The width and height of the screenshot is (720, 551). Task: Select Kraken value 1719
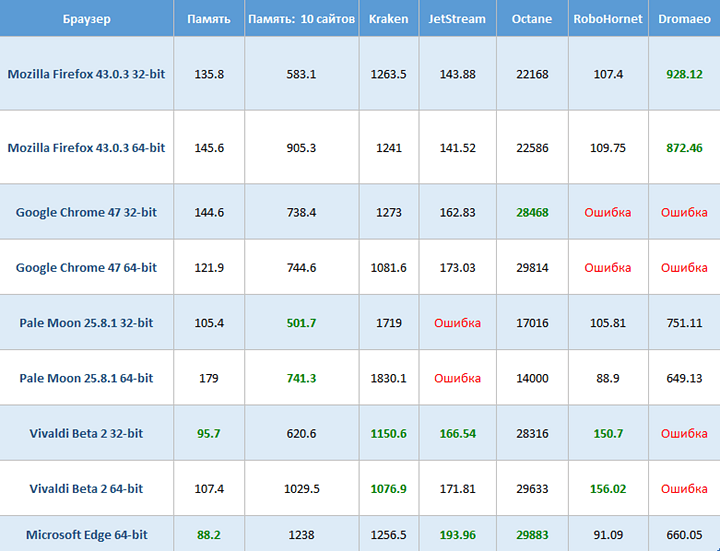click(388, 323)
